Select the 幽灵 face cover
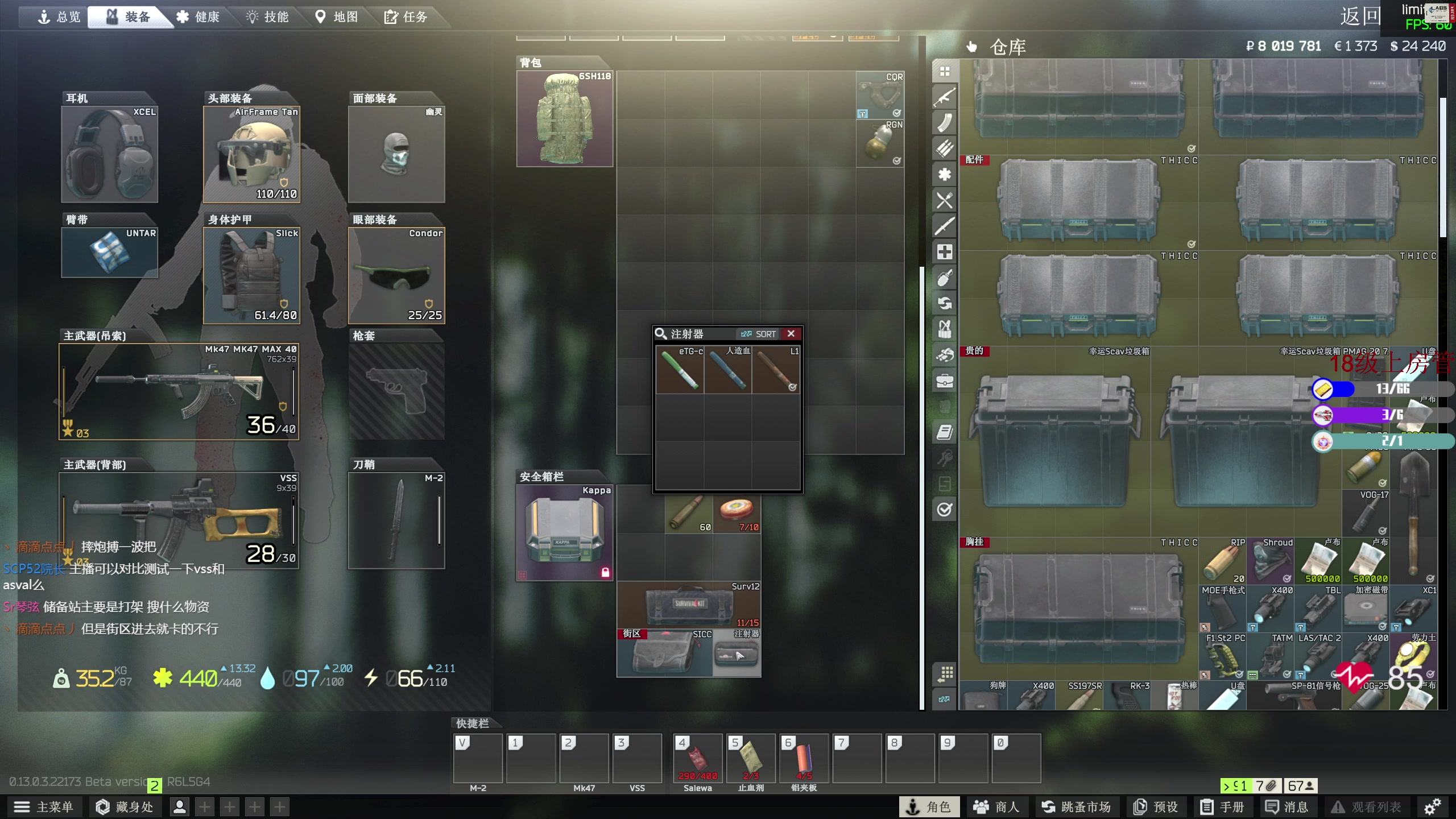The height and width of the screenshot is (819, 1456). click(x=396, y=154)
